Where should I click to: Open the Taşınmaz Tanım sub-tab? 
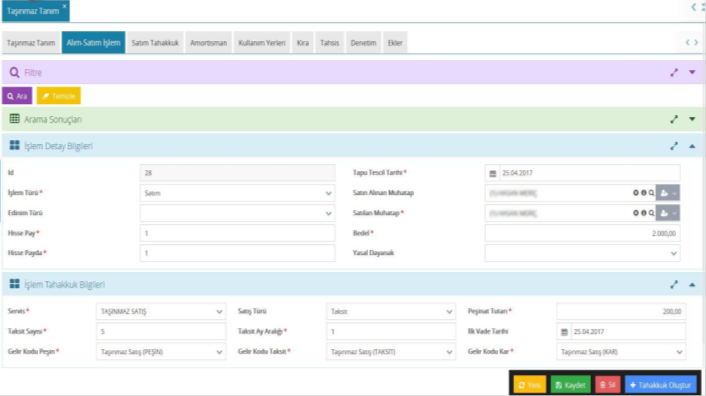pos(31,43)
